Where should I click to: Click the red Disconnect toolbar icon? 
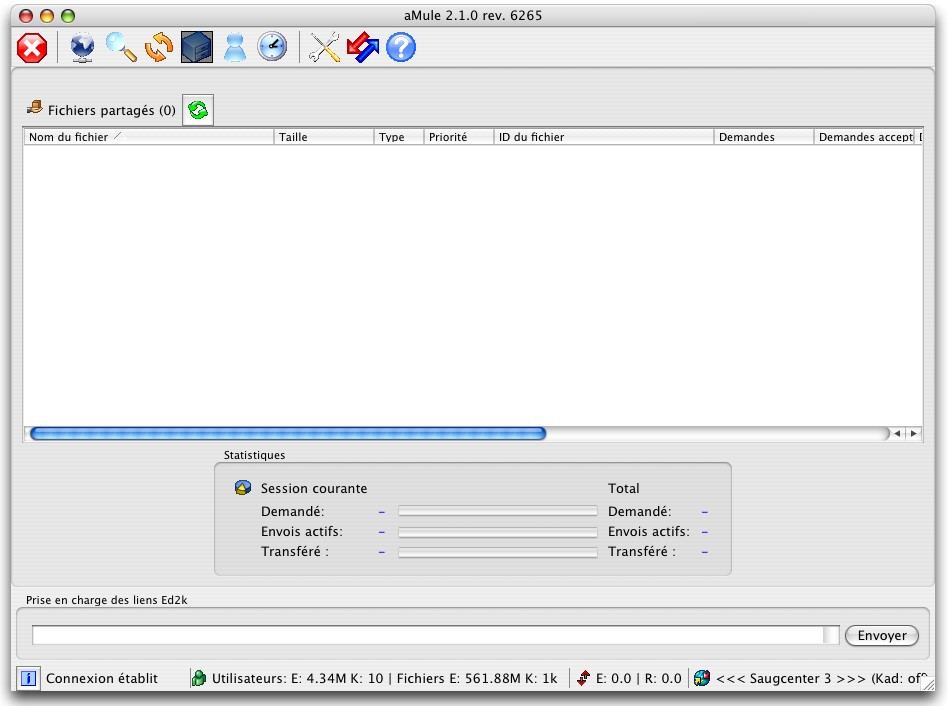[32, 48]
